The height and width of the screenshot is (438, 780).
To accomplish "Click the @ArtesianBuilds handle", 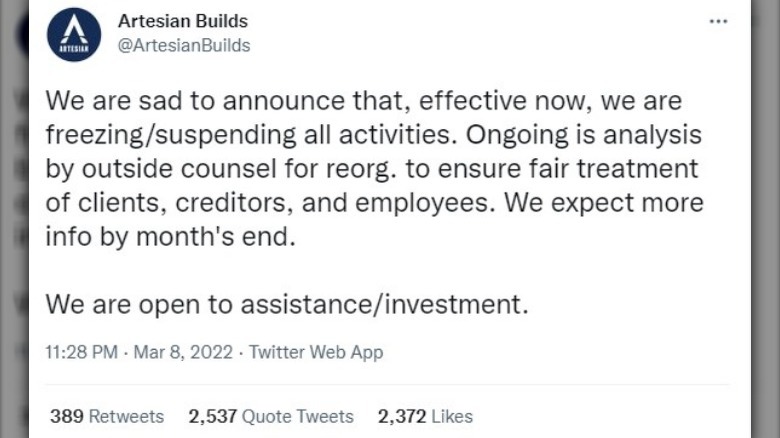I will pos(184,45).
